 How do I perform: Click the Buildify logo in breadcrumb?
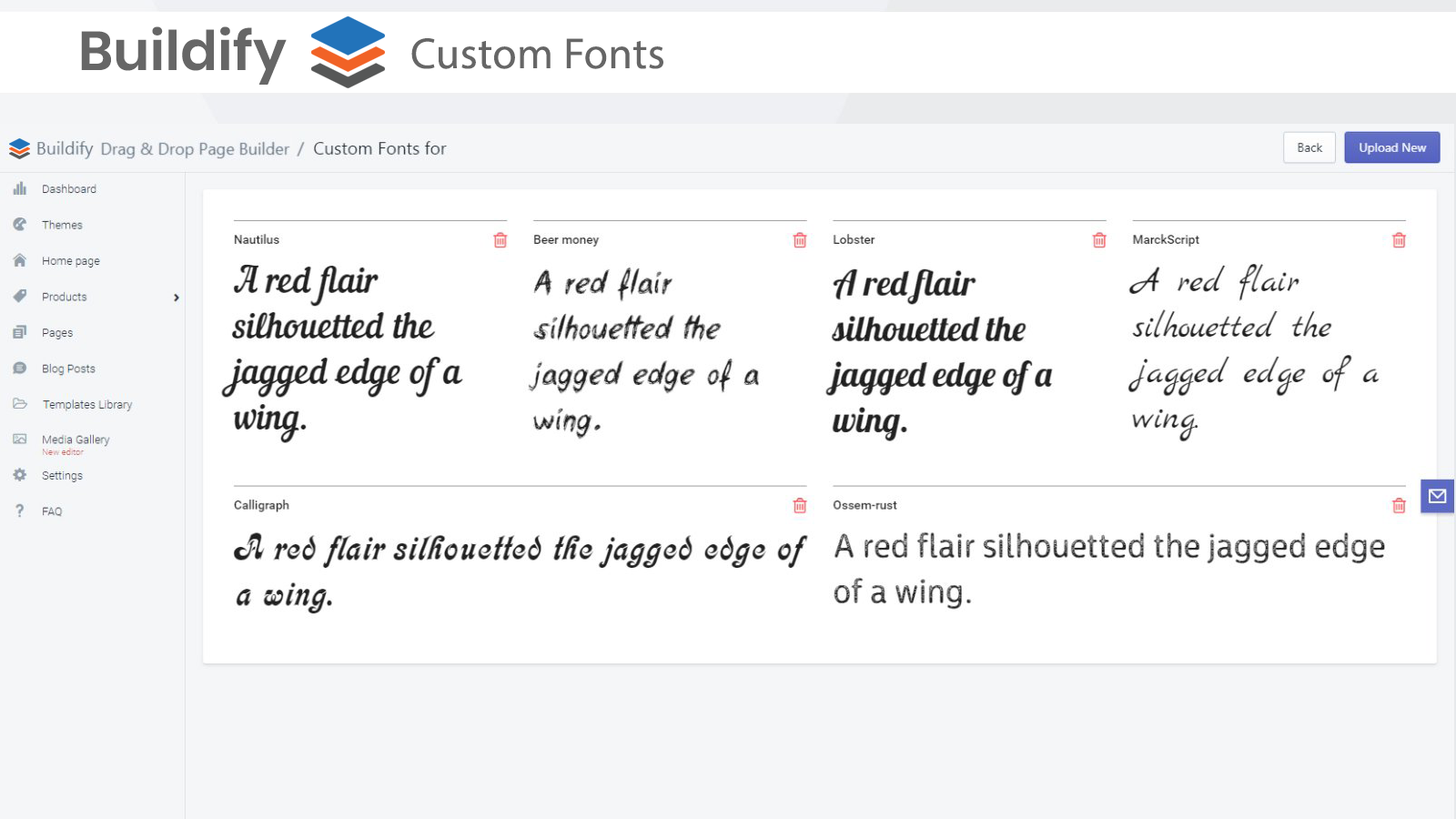[19, 148]
